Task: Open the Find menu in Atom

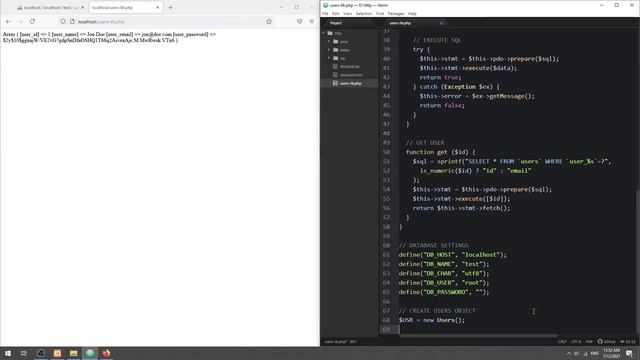Action: [380, 13]
